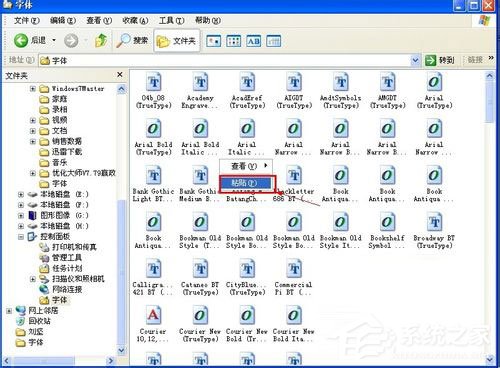Select the 家庭 folder in tree
Image resolution: width=500 pixels, height=368 pixels.
point(53,99)
